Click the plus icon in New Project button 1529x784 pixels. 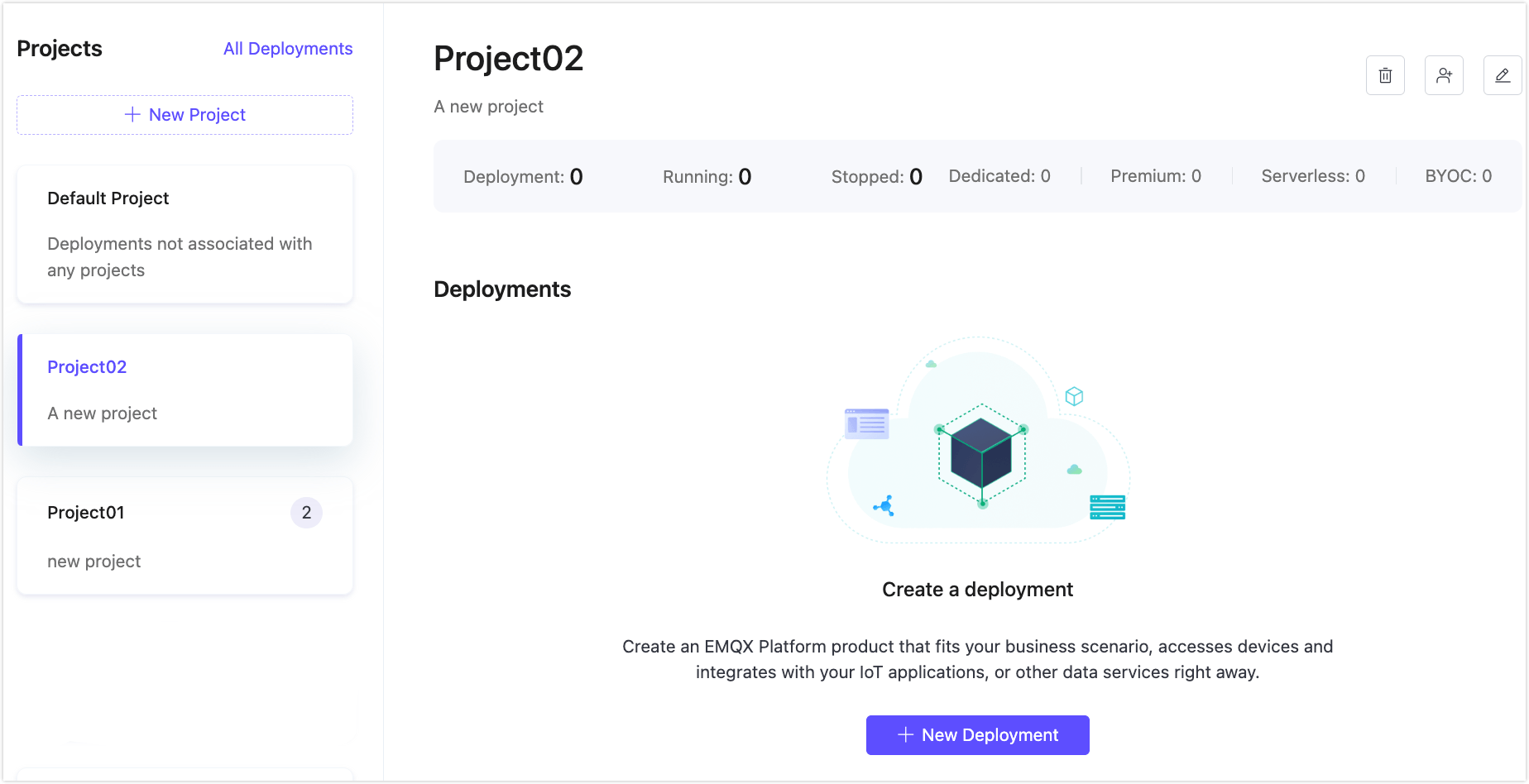(134, 114)
